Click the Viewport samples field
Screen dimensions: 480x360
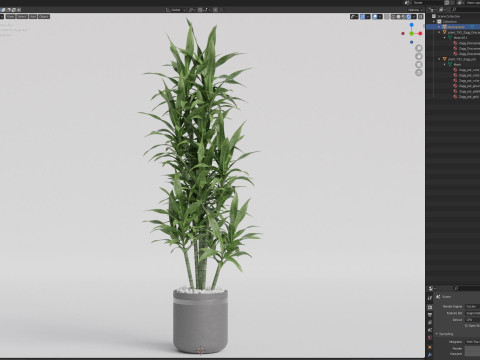472,354
